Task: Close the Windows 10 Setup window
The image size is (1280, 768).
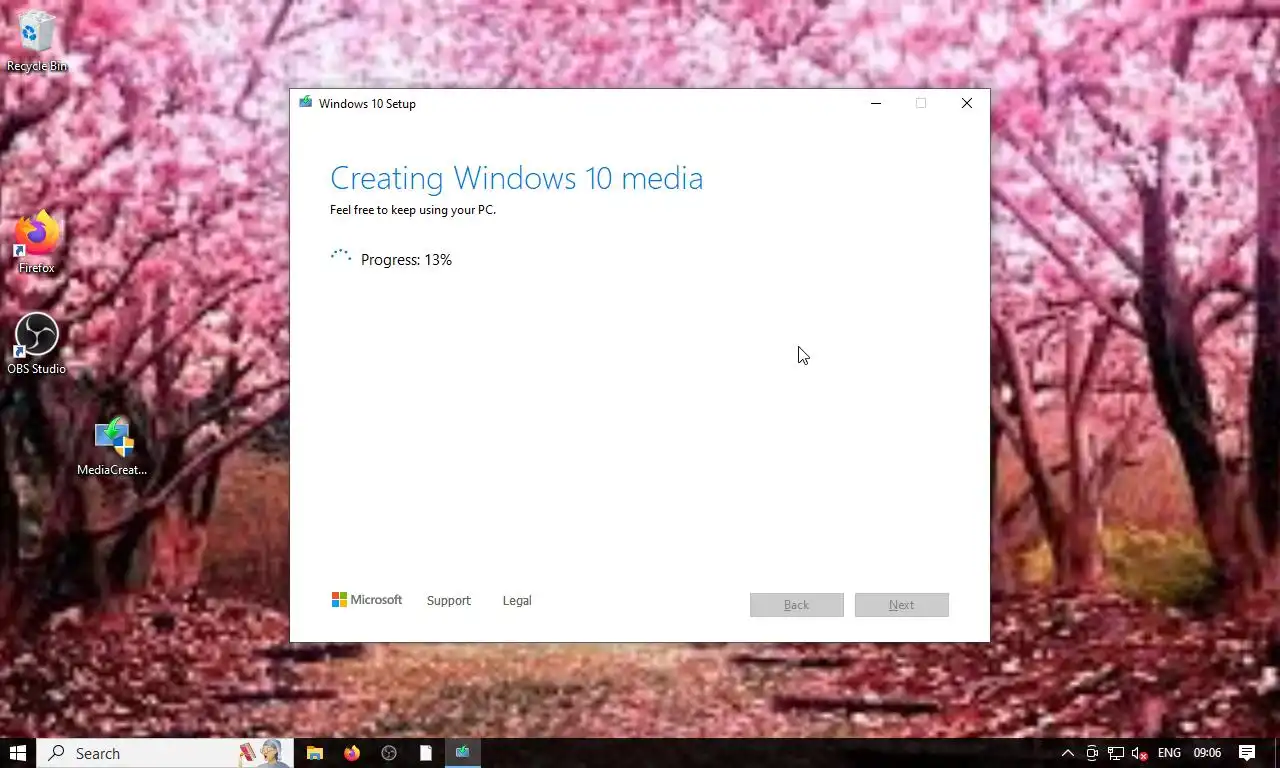Action: [x=967, y=103]
